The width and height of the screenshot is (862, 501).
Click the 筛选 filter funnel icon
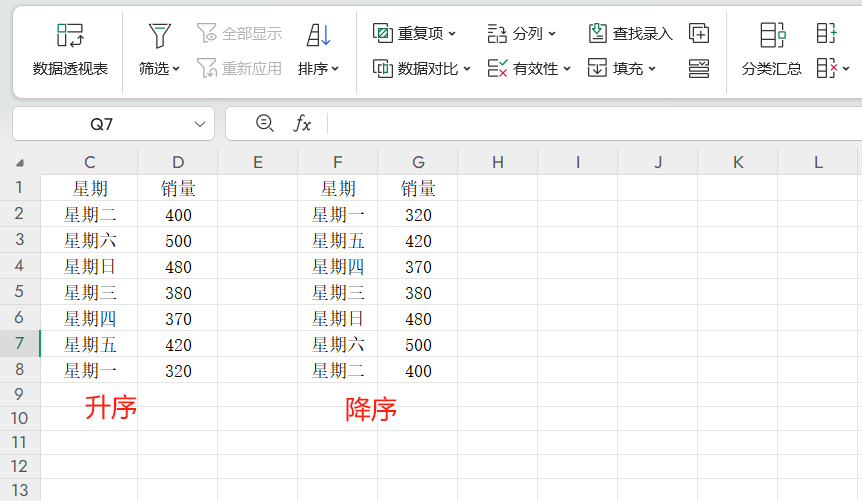click(159, 36)
